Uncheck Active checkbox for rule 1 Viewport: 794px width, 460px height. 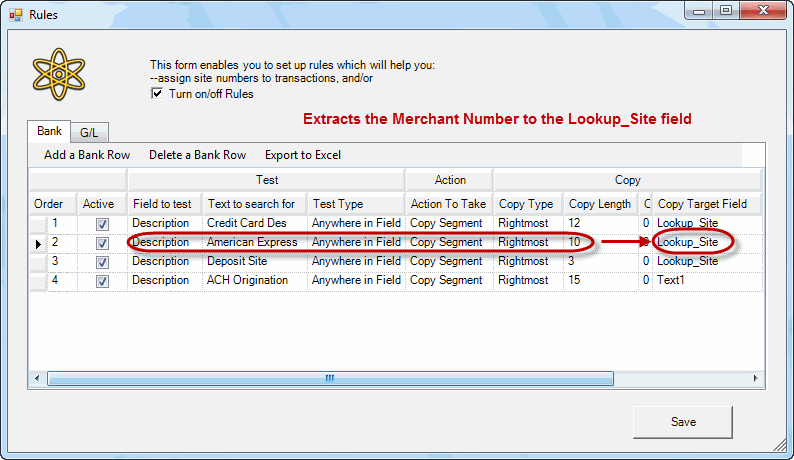[x=102, y=224]
